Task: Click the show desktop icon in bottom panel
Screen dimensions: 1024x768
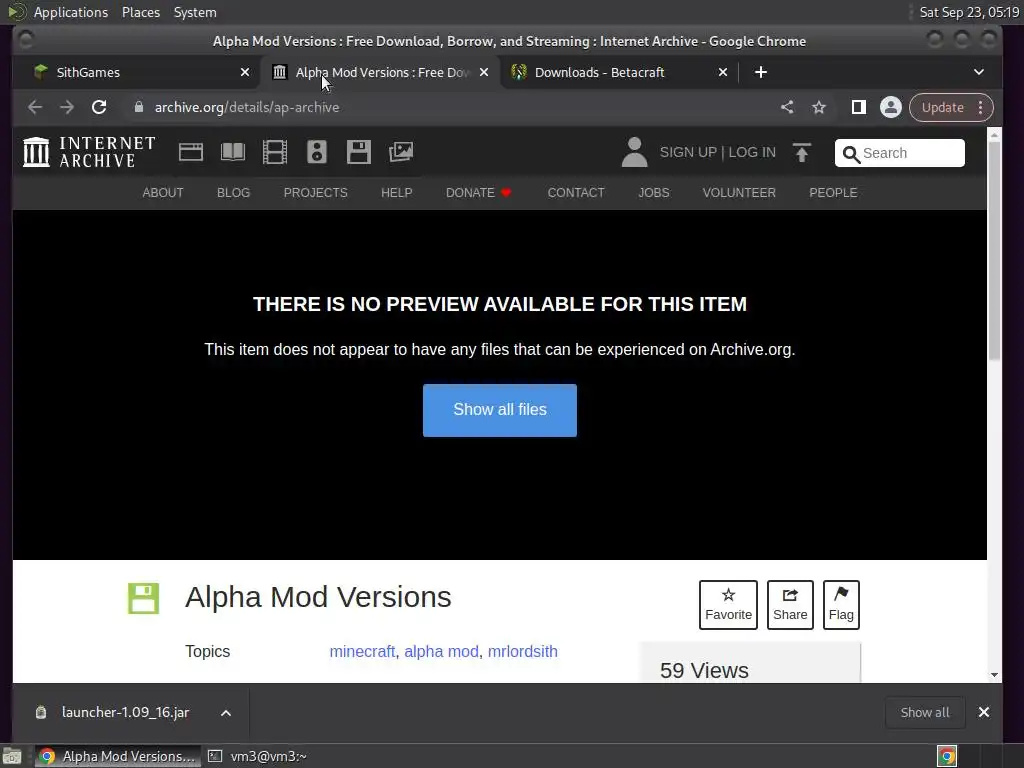Action: coord(12,756)
